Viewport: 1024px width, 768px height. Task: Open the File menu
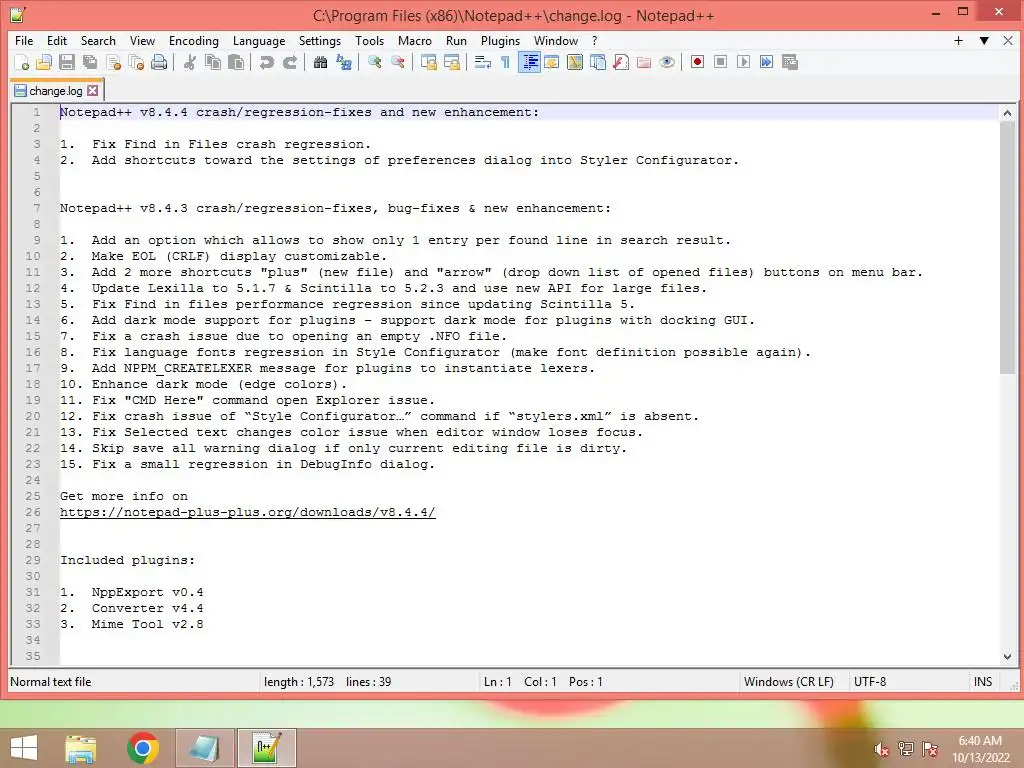[x=24, y=40]
